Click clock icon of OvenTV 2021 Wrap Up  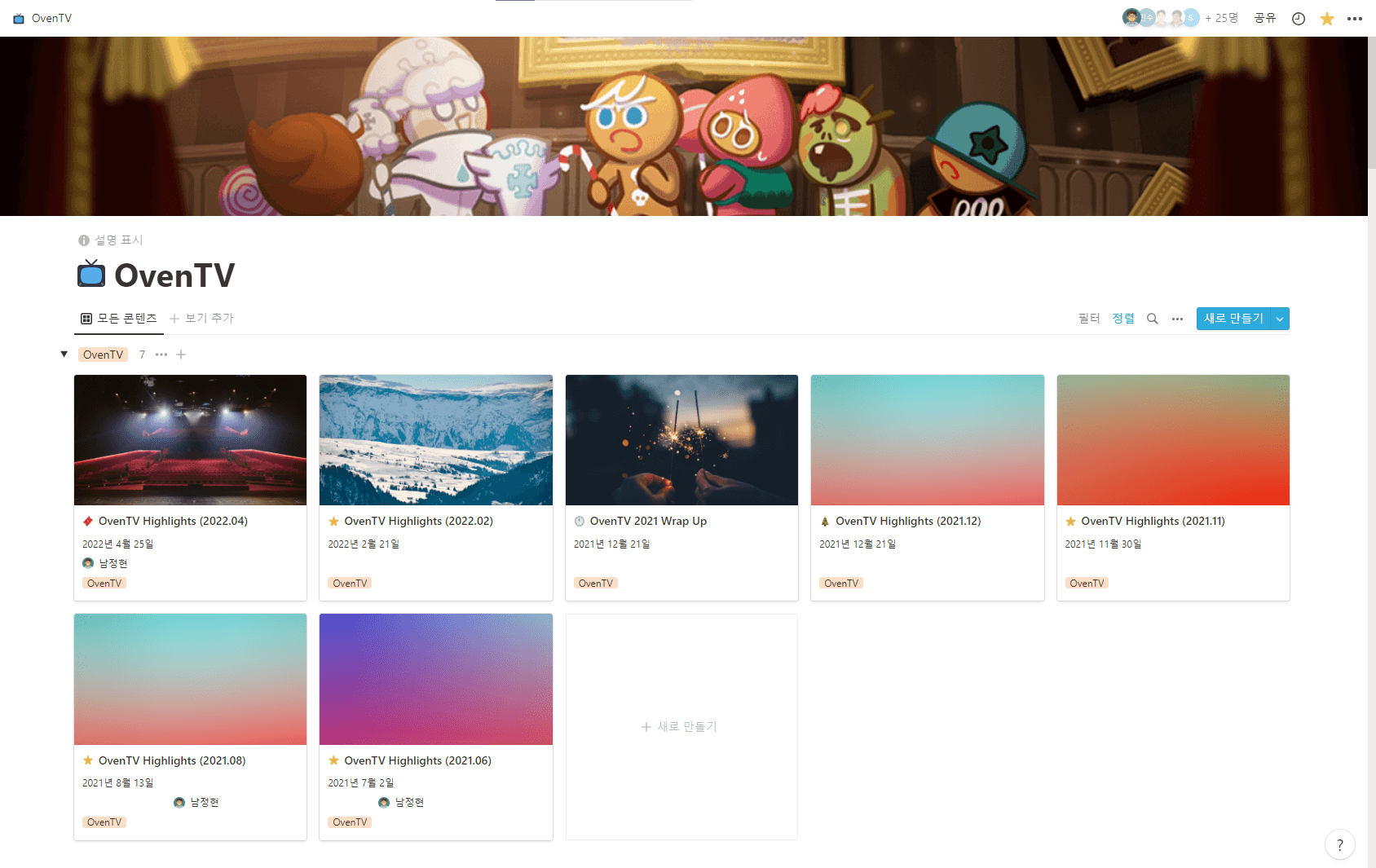tap(580, 522)
